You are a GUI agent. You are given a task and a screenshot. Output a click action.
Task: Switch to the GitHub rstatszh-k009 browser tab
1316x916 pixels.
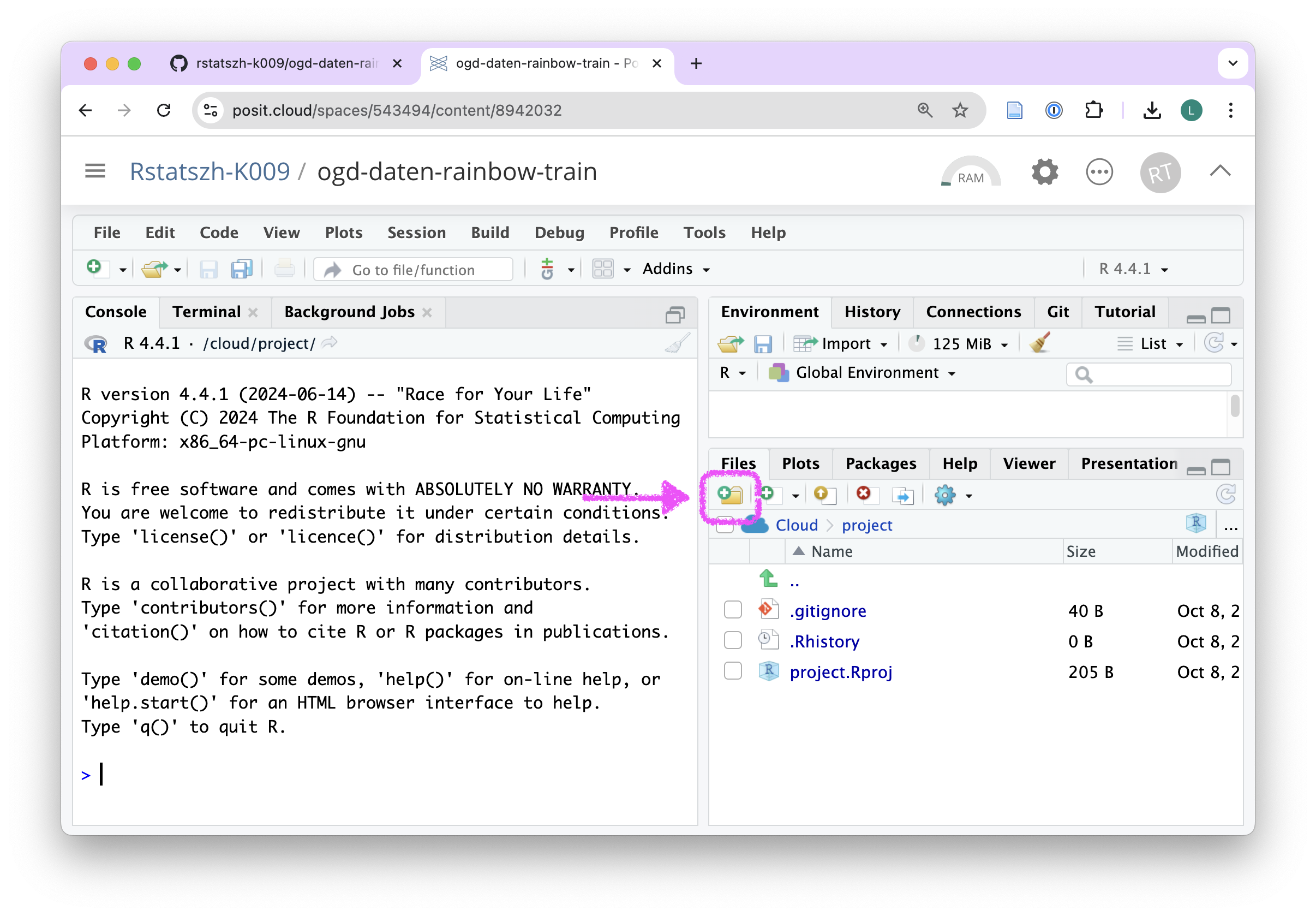pyautogui.click(x=287, y=63)
